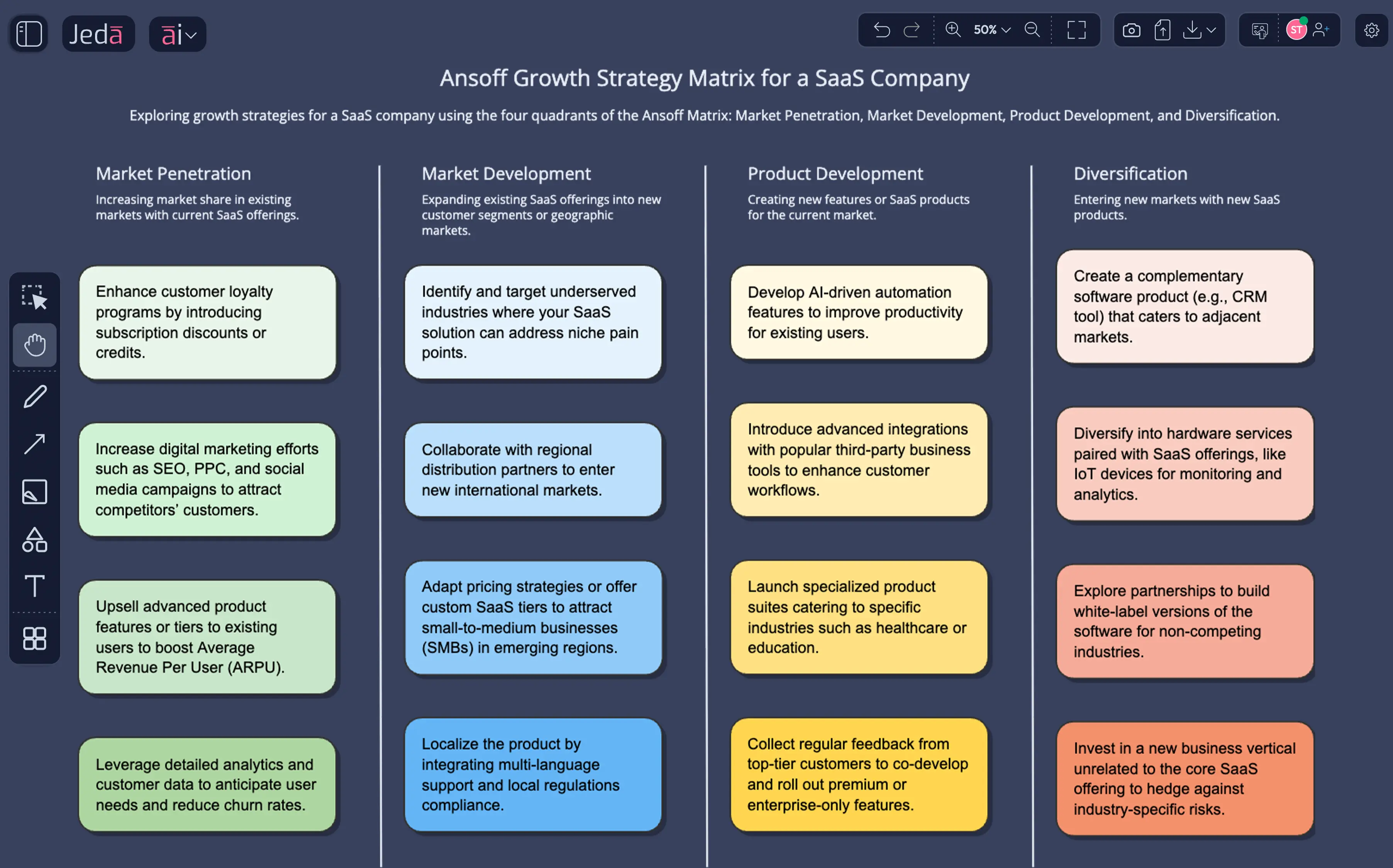Click the Undo button
The width and height of the screenshot is (1393, 868).
881,30
